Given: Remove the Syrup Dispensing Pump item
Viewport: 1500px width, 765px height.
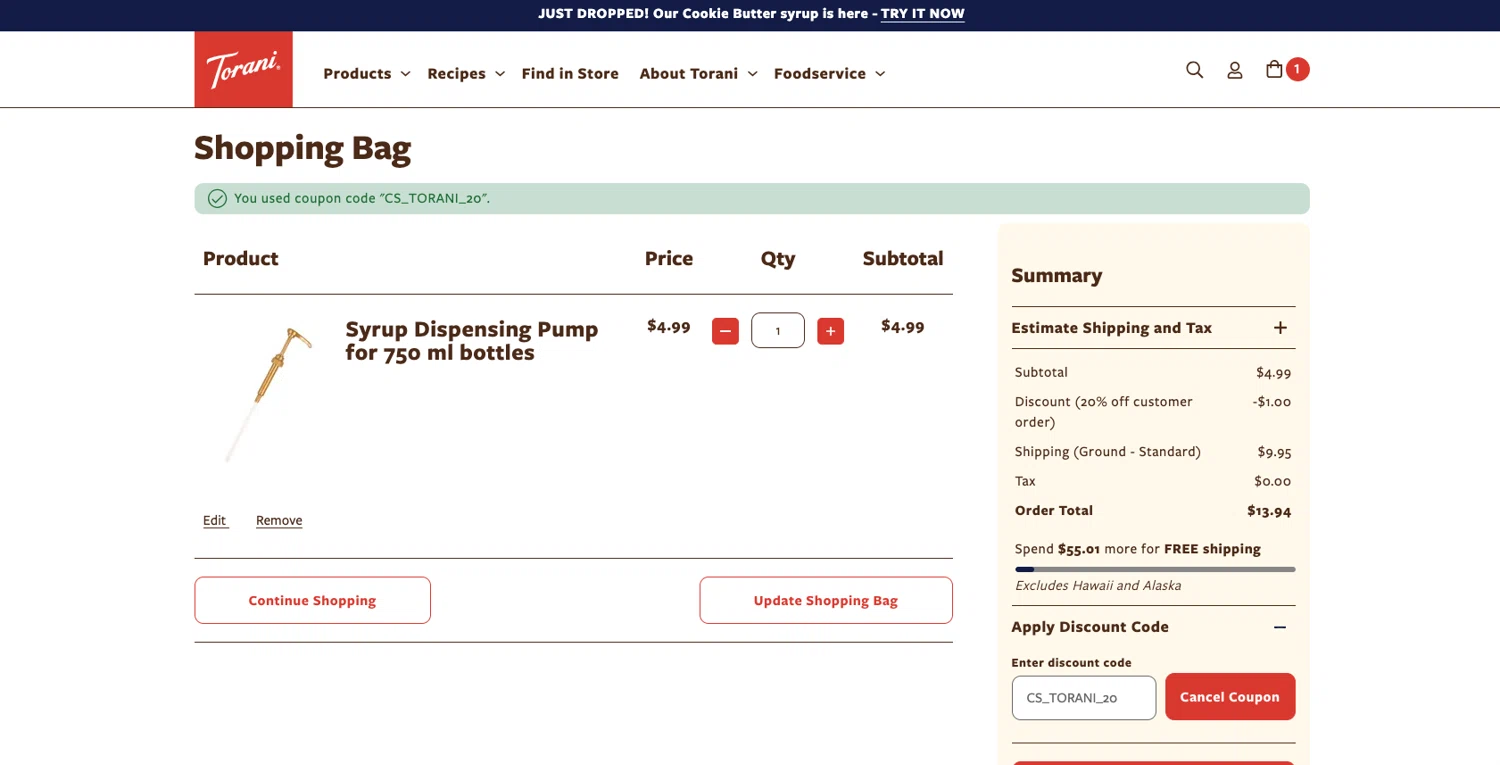Looking at the screenshot, I should 279,520.
